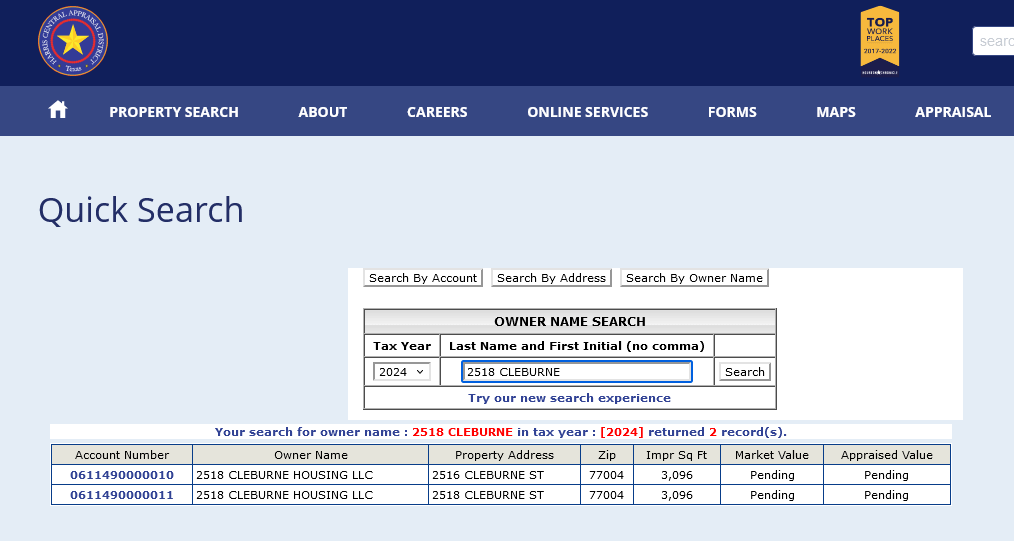Click Market Value Pending for 2518 CLEBURNE ST

[771, 495]
